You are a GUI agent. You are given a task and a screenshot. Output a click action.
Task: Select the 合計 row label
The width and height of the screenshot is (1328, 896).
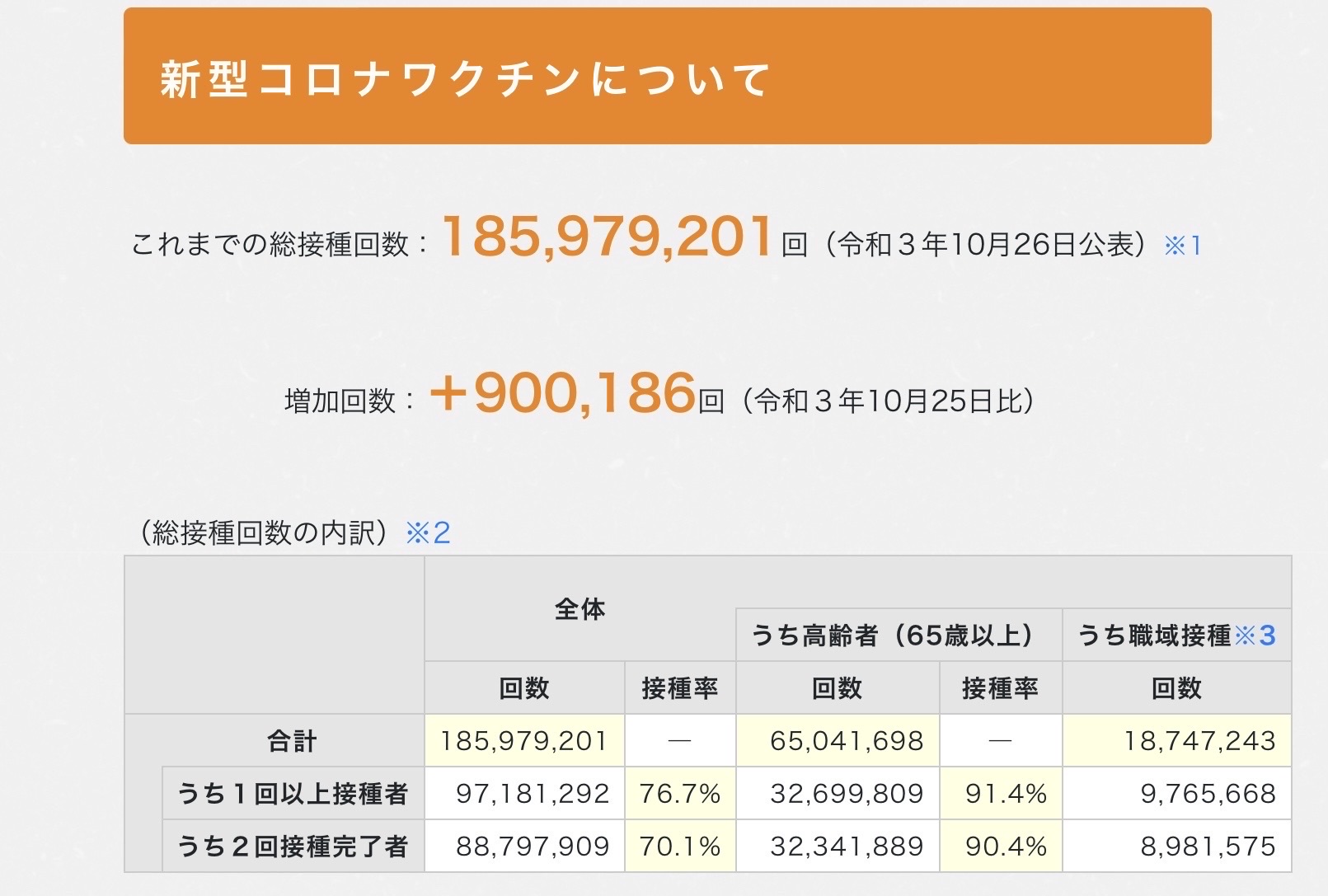(292, 740)
